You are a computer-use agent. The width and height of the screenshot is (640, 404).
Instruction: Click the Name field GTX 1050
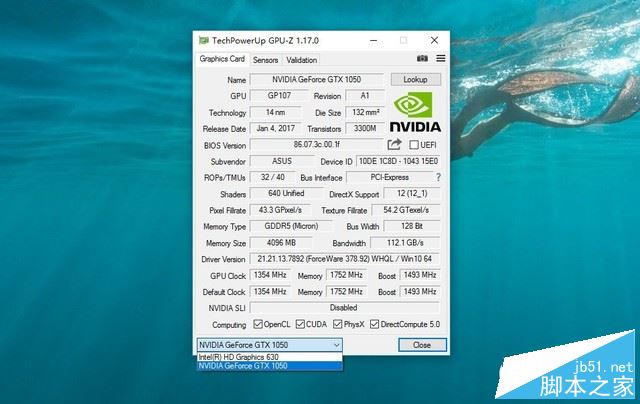point(317,79)
